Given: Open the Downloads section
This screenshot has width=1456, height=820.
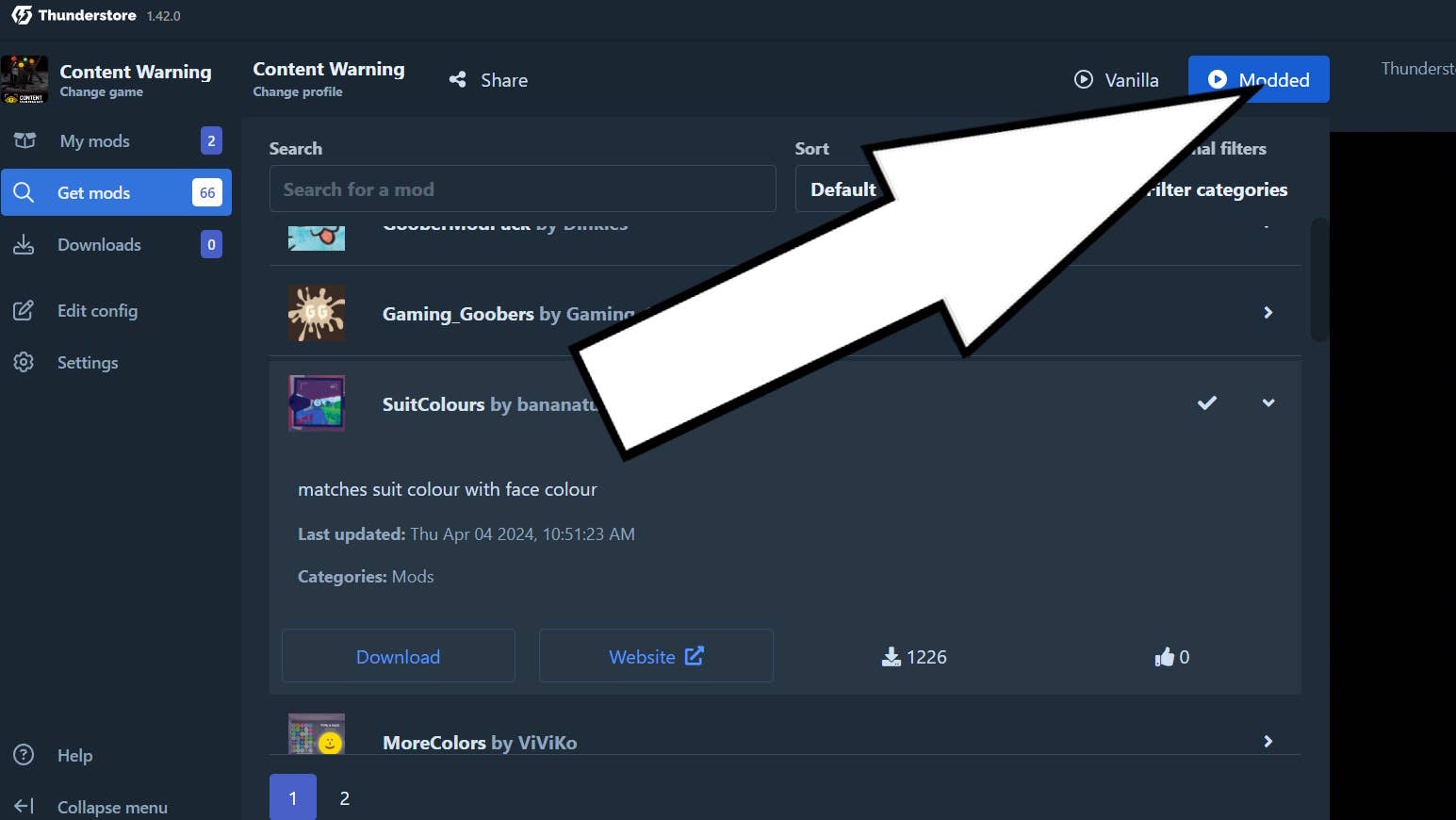Looking at the screenshot, I should tap(98, 244).
